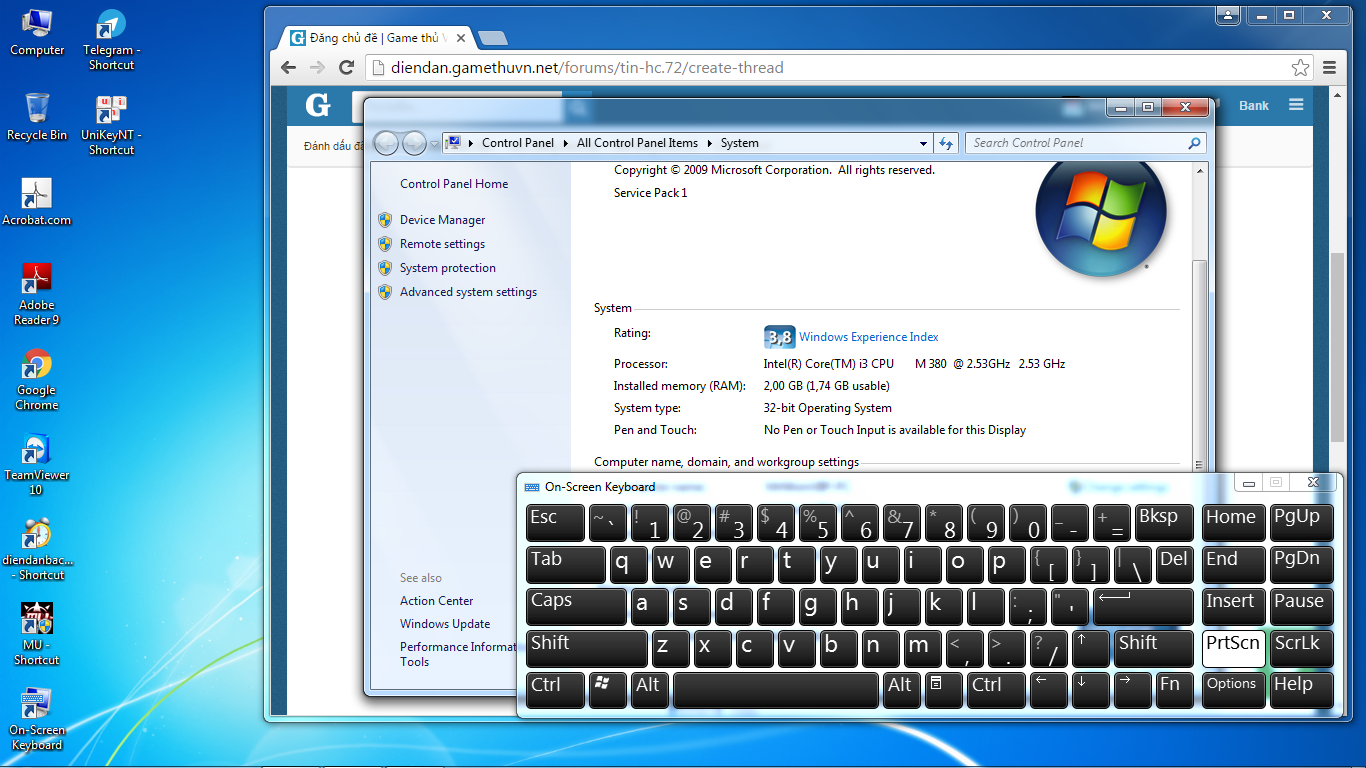Select the MU shortcut desktop icon
This screenshot has width=1366, height=768.
click(37, 634)
